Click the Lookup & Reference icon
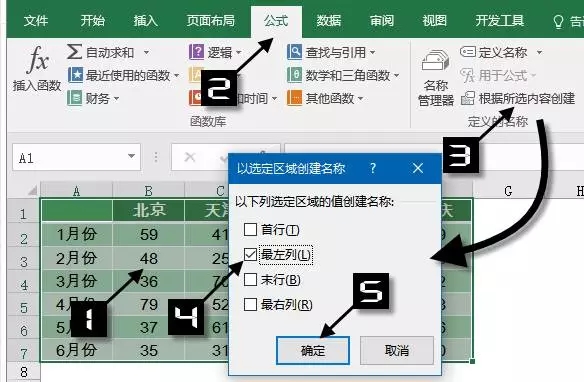The image size is (584, 382). (294, 52)
